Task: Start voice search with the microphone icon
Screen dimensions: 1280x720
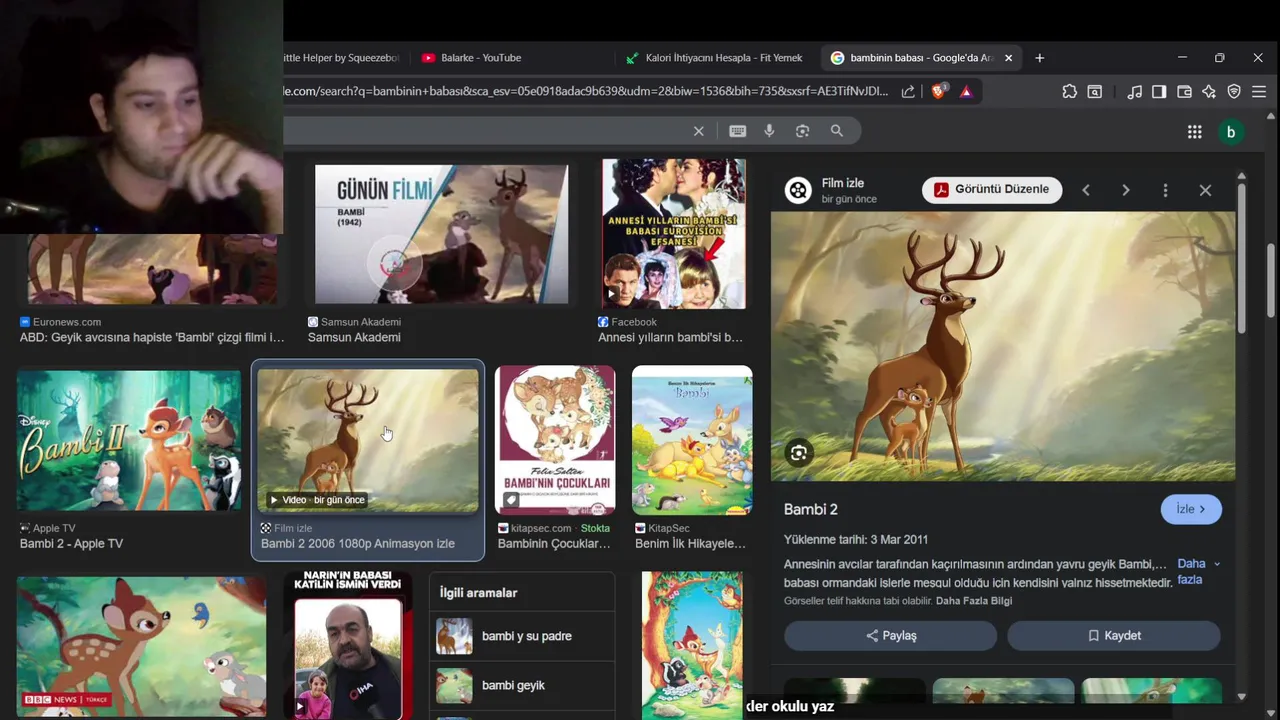Action: click(769, 131)
